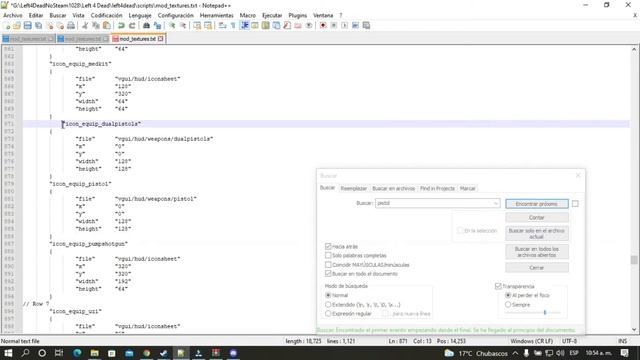The width and height of the screenshot is (640, 360).
Task: Click the Save recorded macro icon
Action: click(366, 25)
